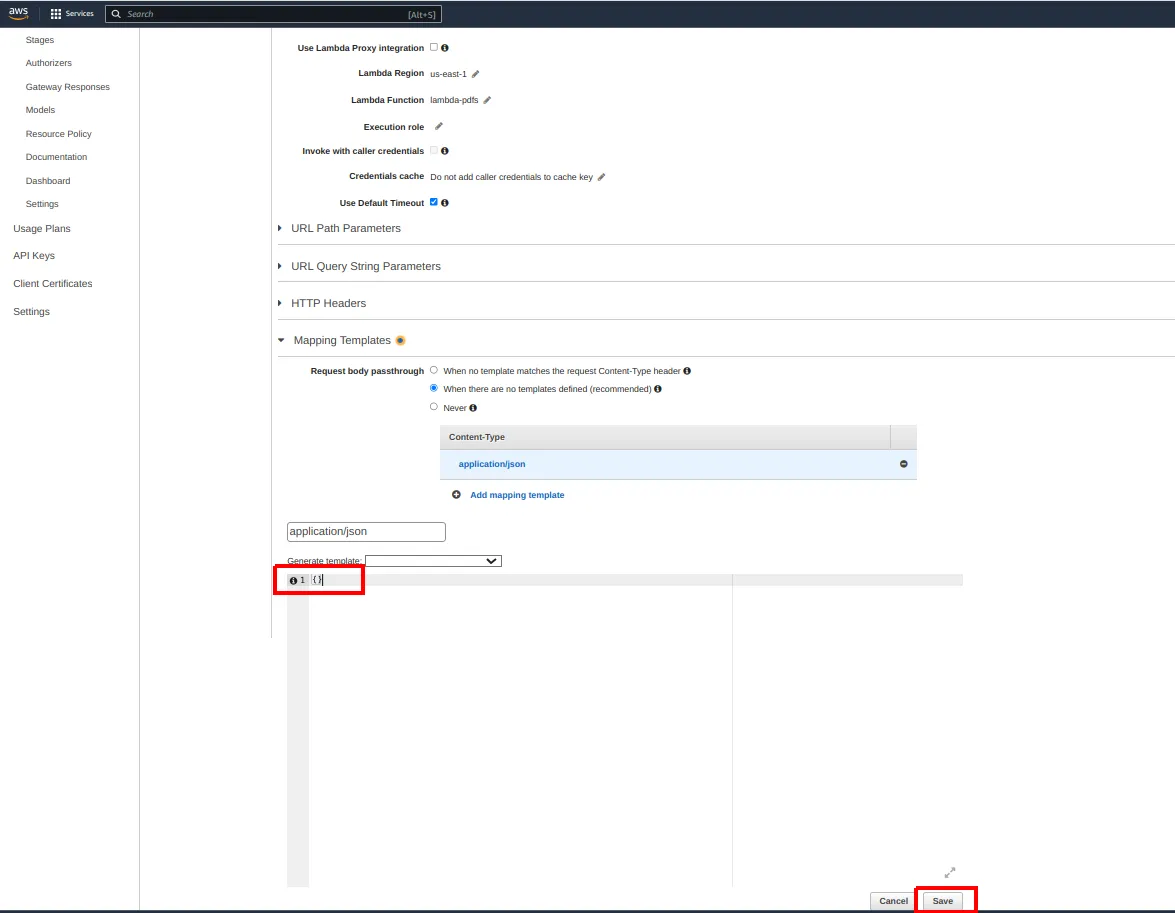The height and width of the screenshot is (913, 1175).
Task: Enable Use Lambda Proxy integration checkbox
Action: (434, 47)
